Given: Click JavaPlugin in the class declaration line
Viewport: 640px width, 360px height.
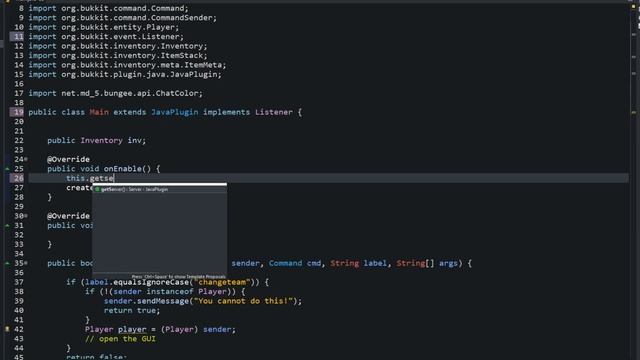Looking at the screenshot, I should coord(175,112).
